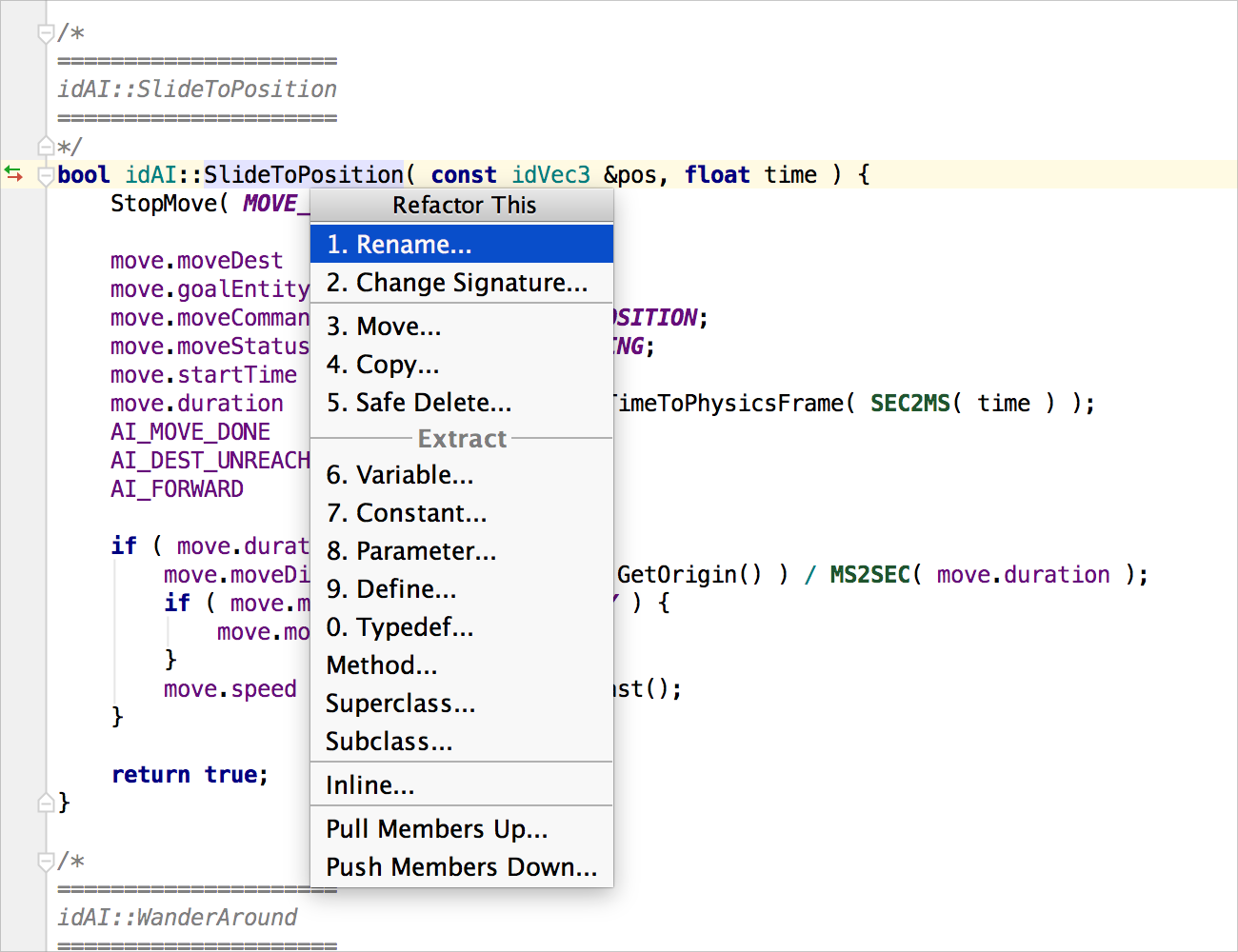Click 'GetOrigin()' call in code
Viewport: 1238px width, 952px height.
(x=689, y=575)
